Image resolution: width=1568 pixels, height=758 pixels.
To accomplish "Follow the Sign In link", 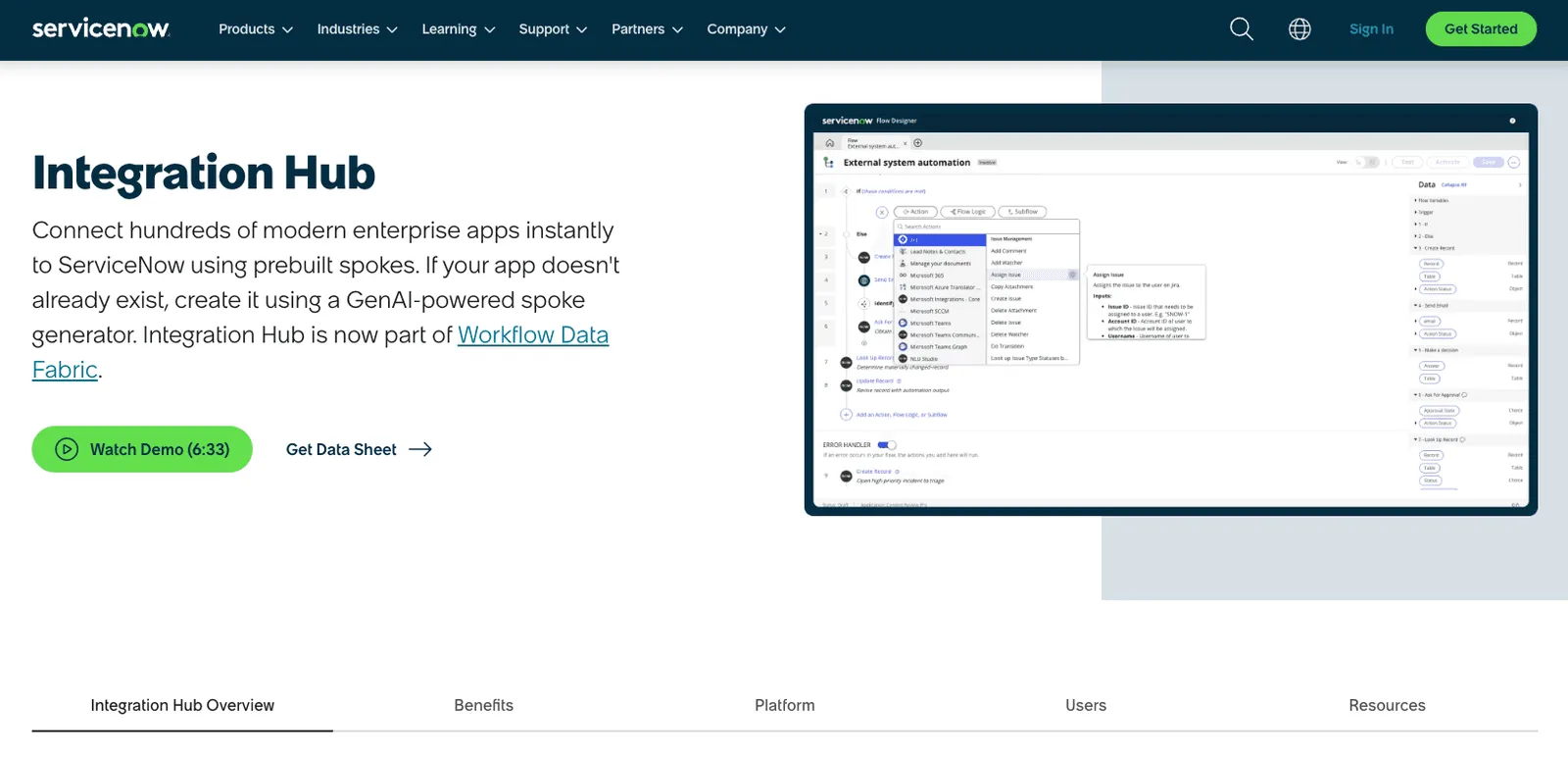I will [1371, 29].
